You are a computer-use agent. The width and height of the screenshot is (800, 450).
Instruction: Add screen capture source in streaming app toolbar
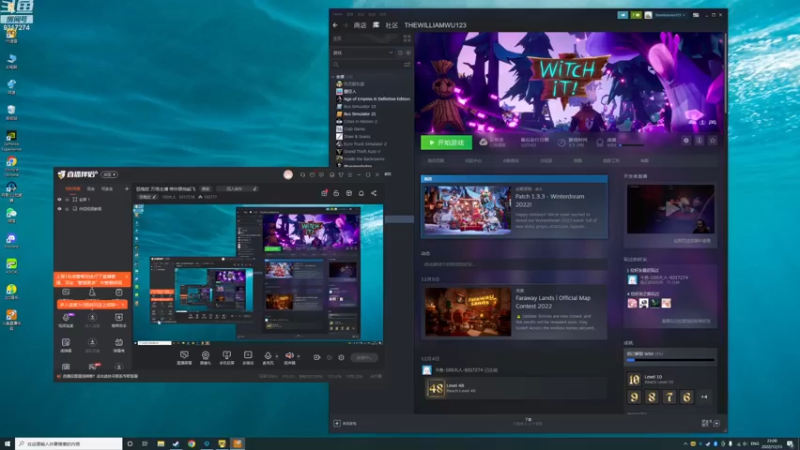[184, 357]
